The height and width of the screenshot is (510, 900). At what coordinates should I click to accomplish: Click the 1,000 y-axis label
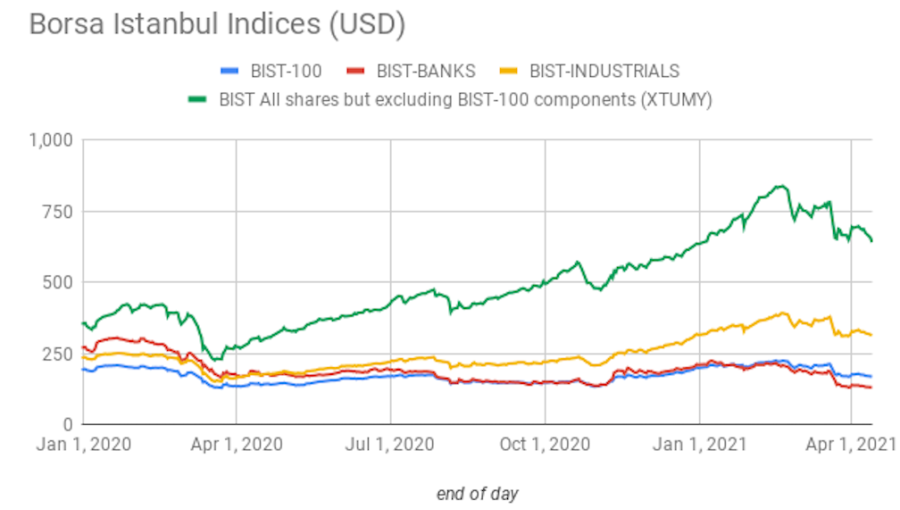pos(49,140)
